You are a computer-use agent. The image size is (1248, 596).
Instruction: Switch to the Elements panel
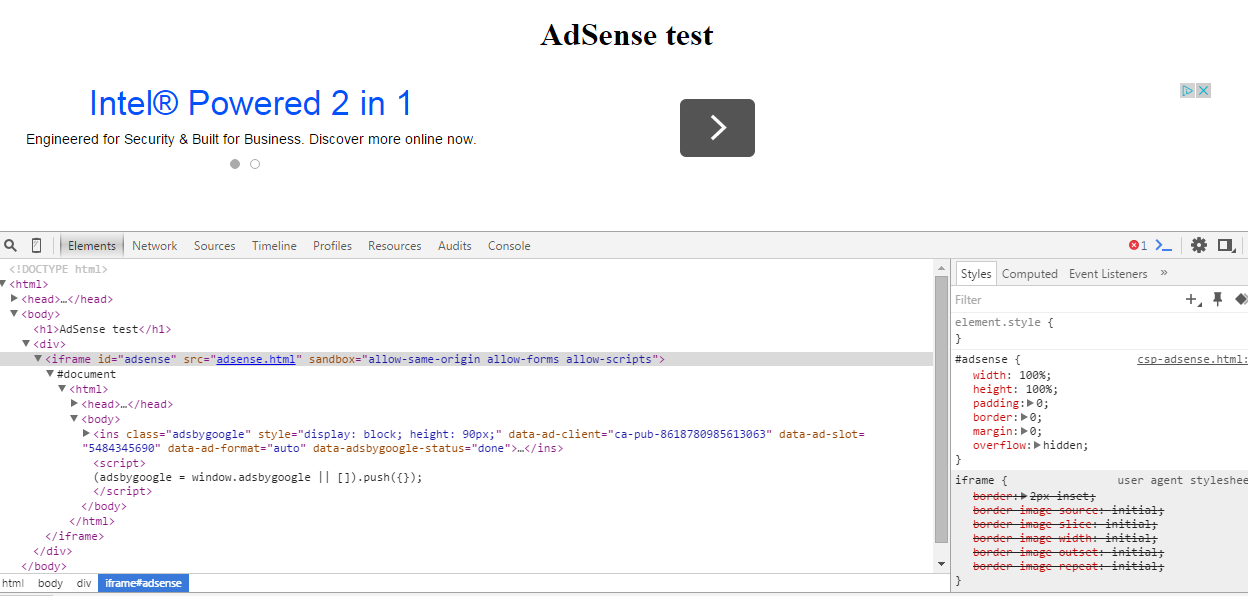coord(92,245)
